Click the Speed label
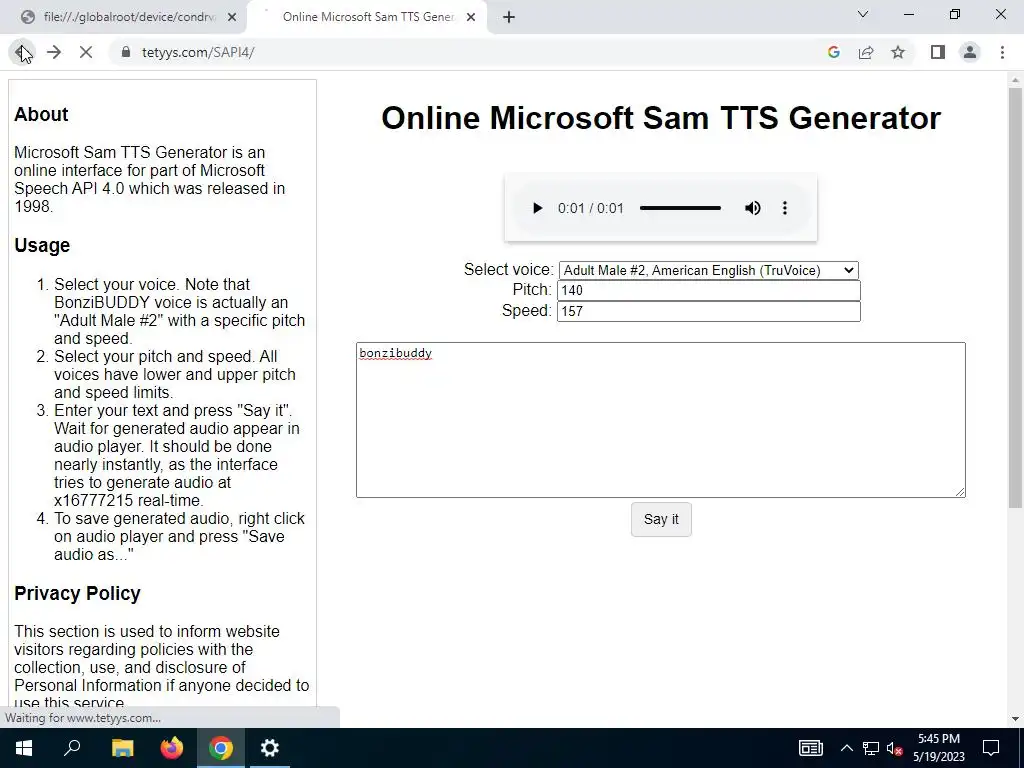Viewport: 1024px width, 768px height. [527, 311]
